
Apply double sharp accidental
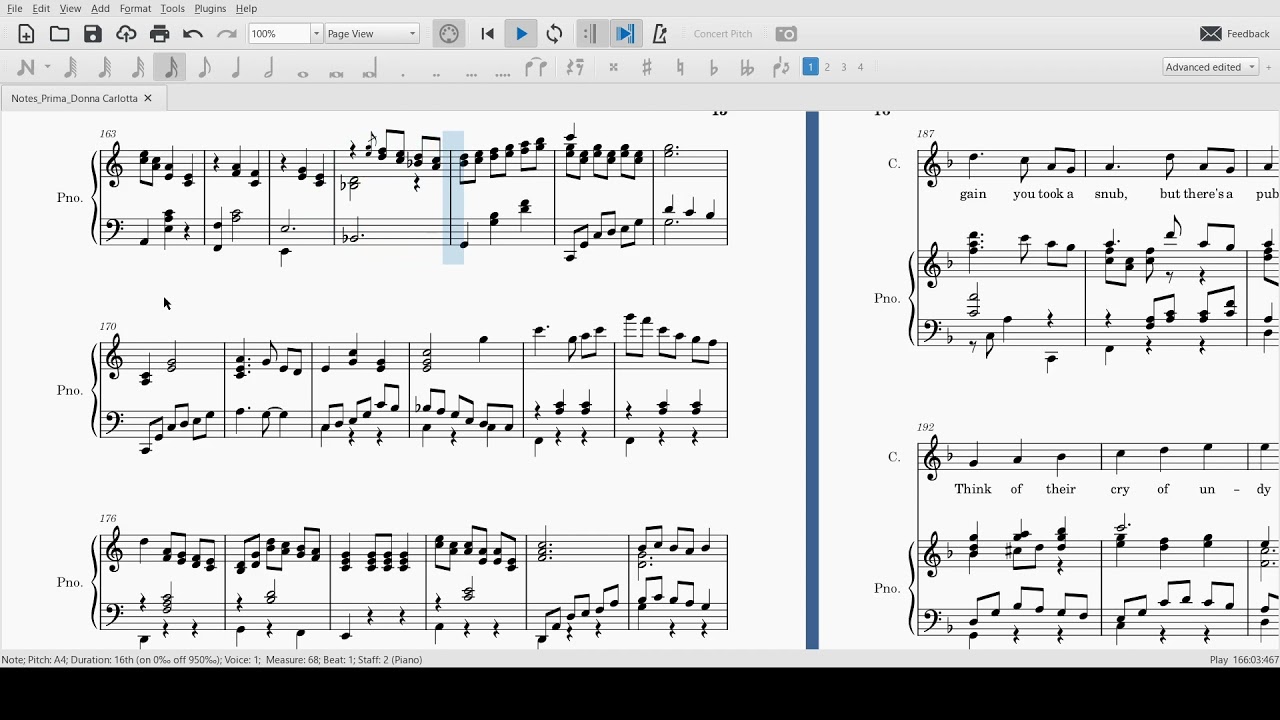(614, 67)
